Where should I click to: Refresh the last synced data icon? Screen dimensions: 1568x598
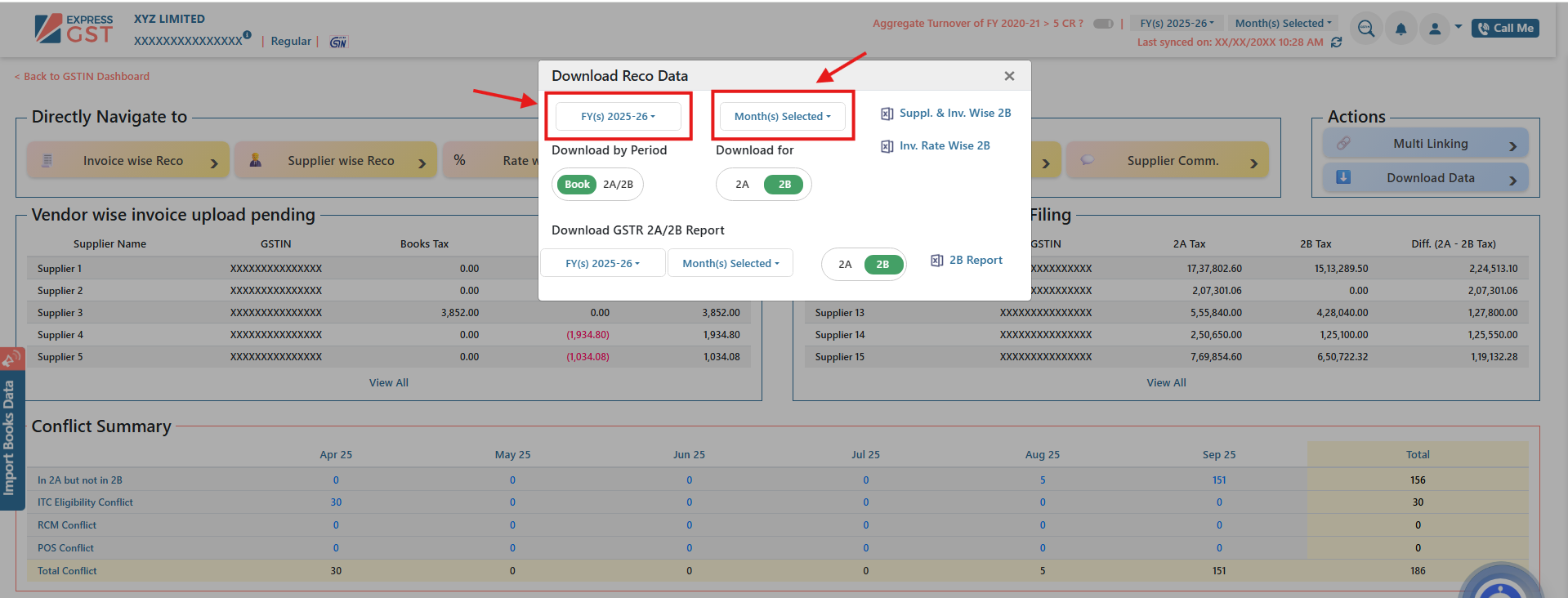pos(1337,42)
